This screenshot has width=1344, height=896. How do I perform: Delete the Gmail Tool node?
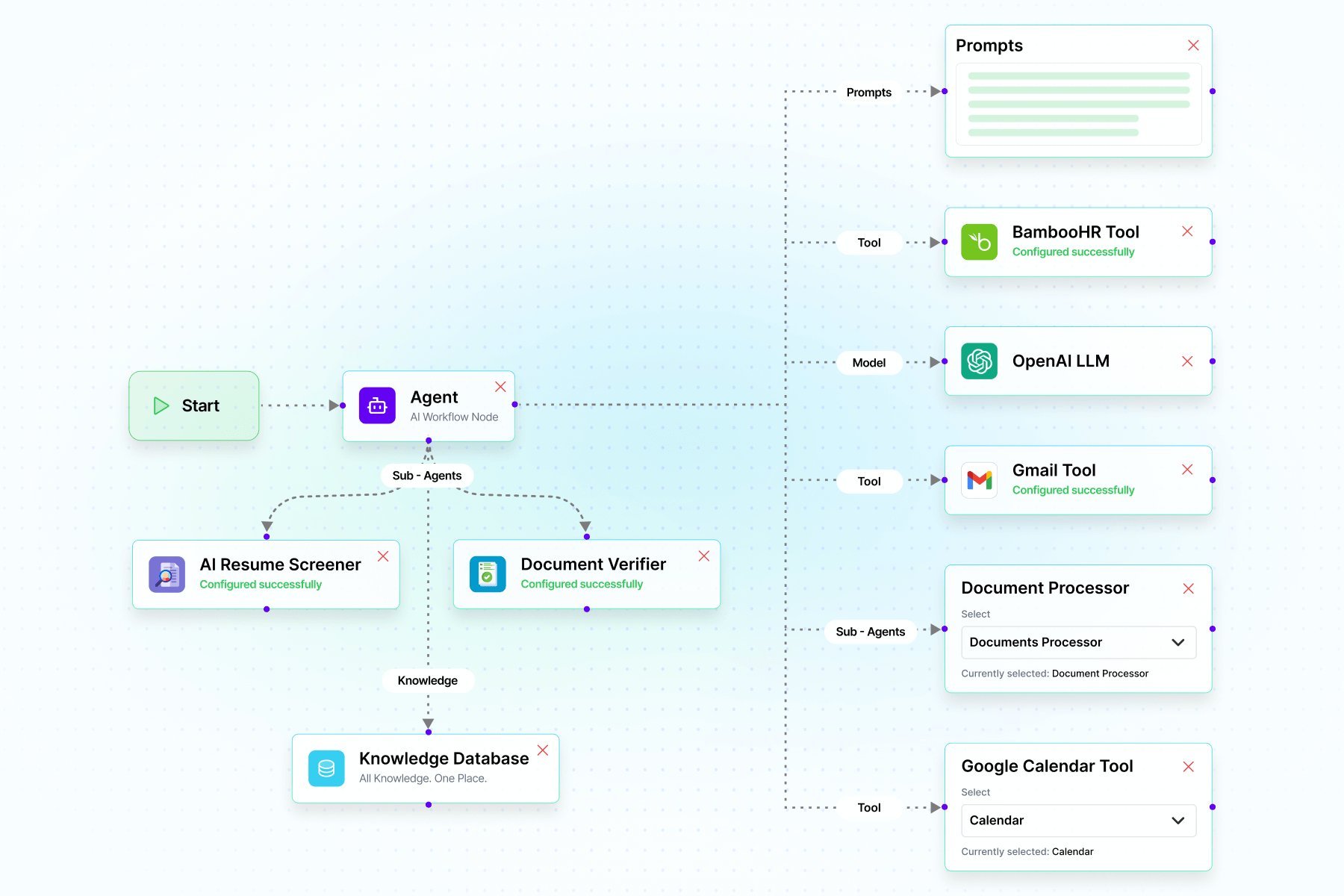point(1187,470)
